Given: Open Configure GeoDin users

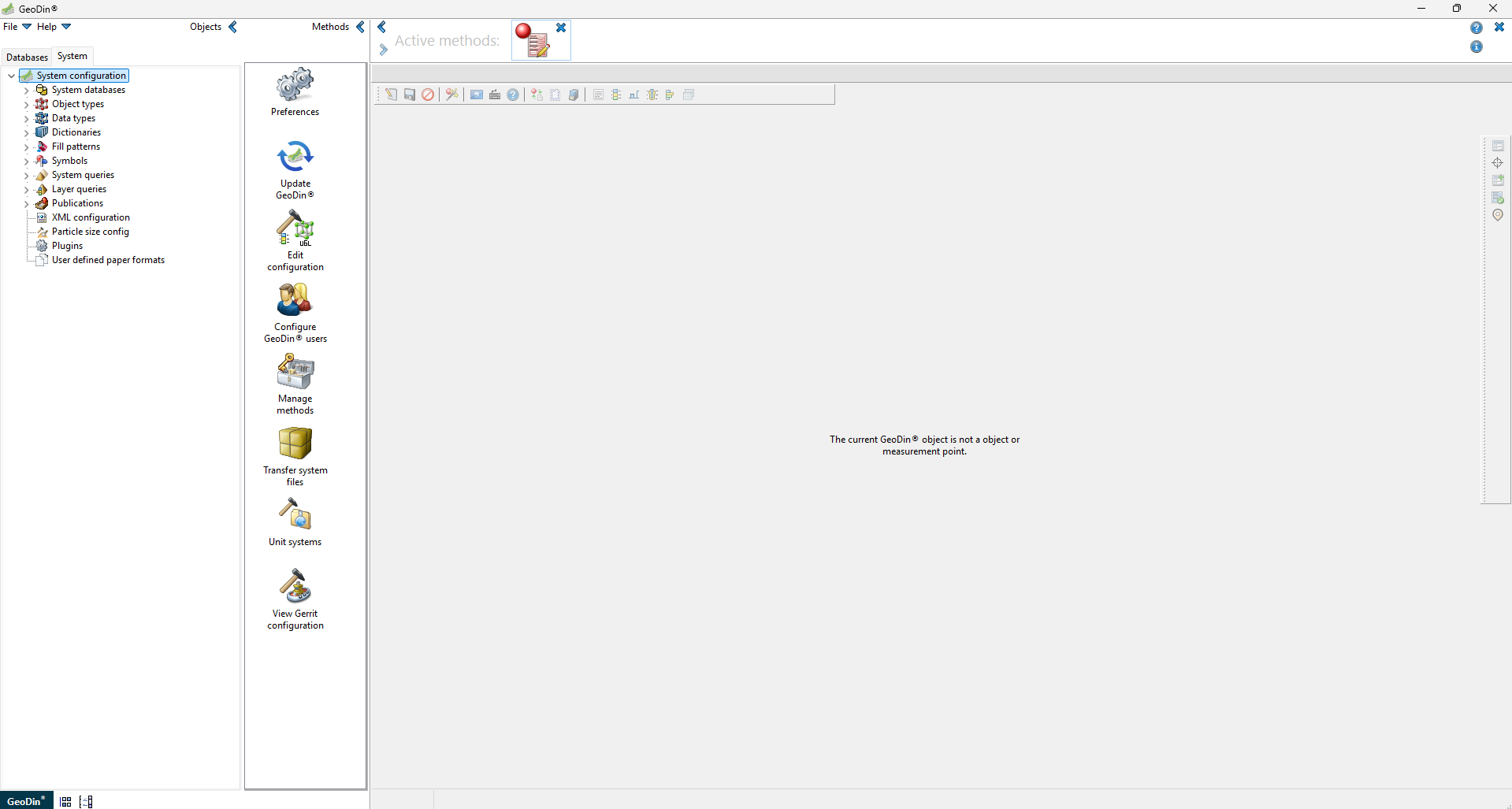Looking at the screenshot, I should [x=295, y=301].
